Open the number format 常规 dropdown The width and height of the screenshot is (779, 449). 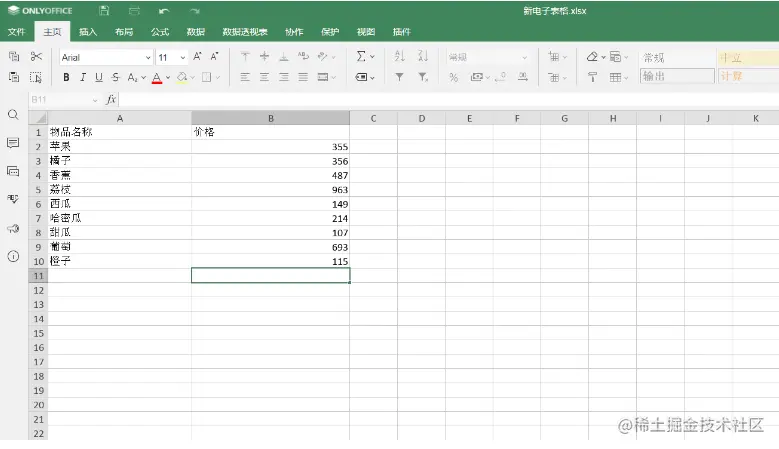point(487,58)
